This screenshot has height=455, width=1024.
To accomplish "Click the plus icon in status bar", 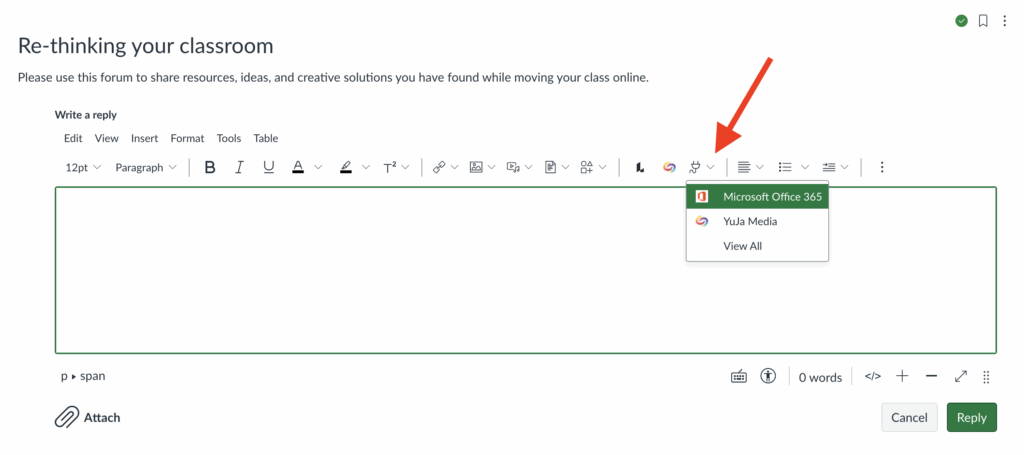I will 903,377.
